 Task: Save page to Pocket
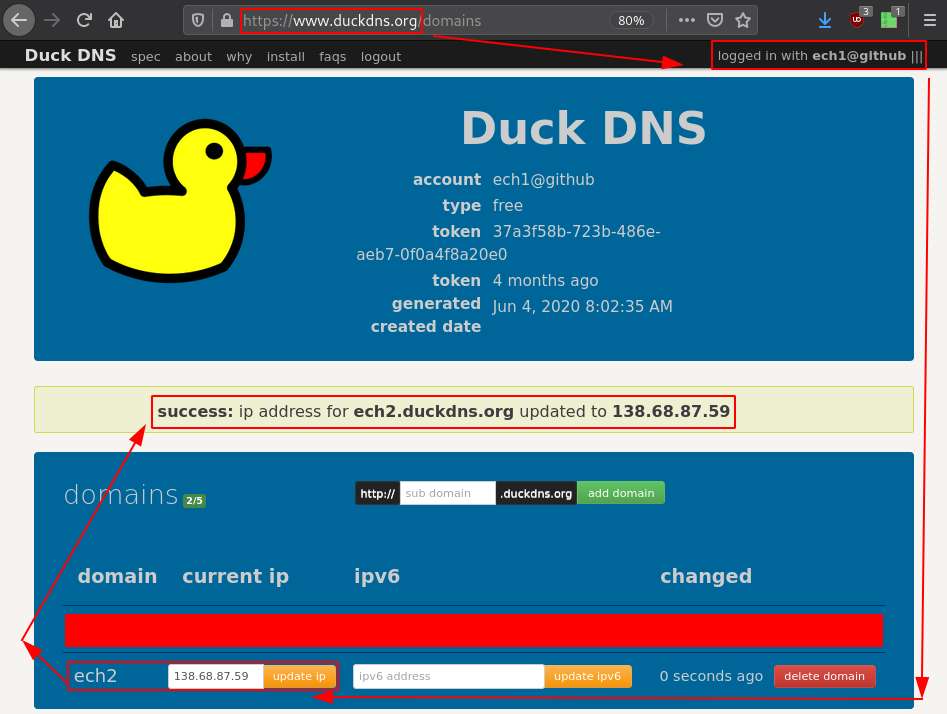(x=715, y=21)
